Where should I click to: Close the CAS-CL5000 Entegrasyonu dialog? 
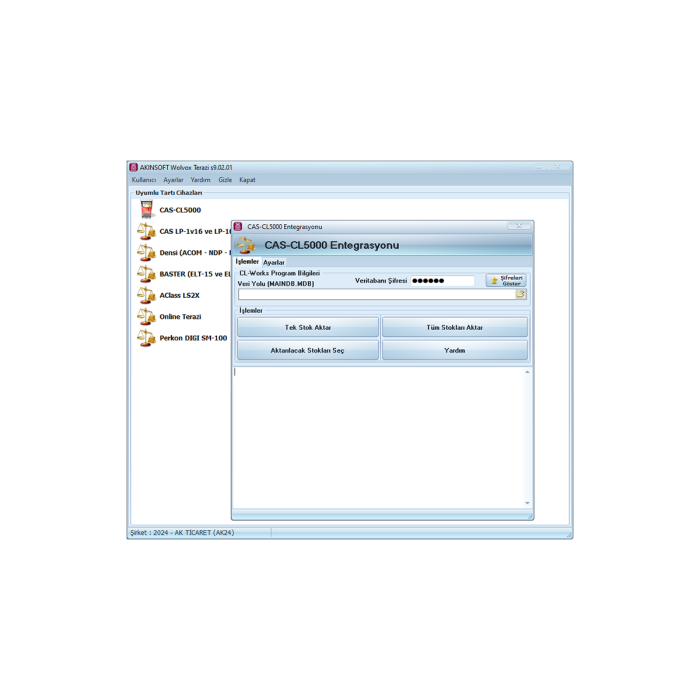[x=519, y=225]
